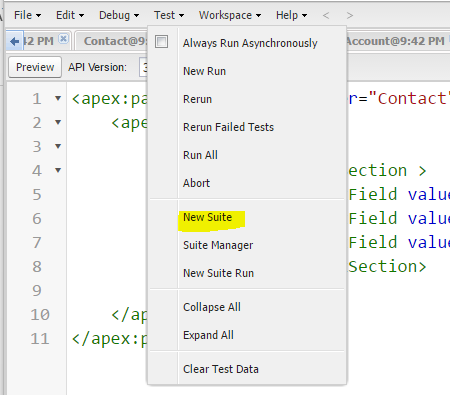Click the blue left tab scroll arrow
The height and width of the screenshot is (395, 450).
[x=14, y=41]
